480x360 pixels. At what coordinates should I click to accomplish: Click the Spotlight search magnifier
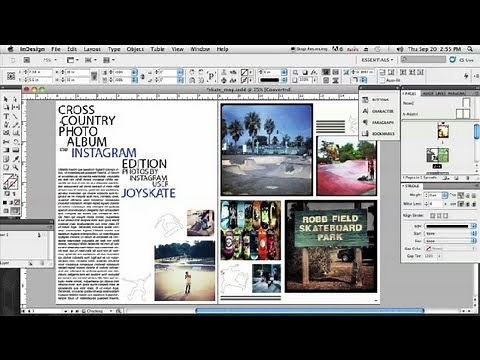click(x=470, y=49)
